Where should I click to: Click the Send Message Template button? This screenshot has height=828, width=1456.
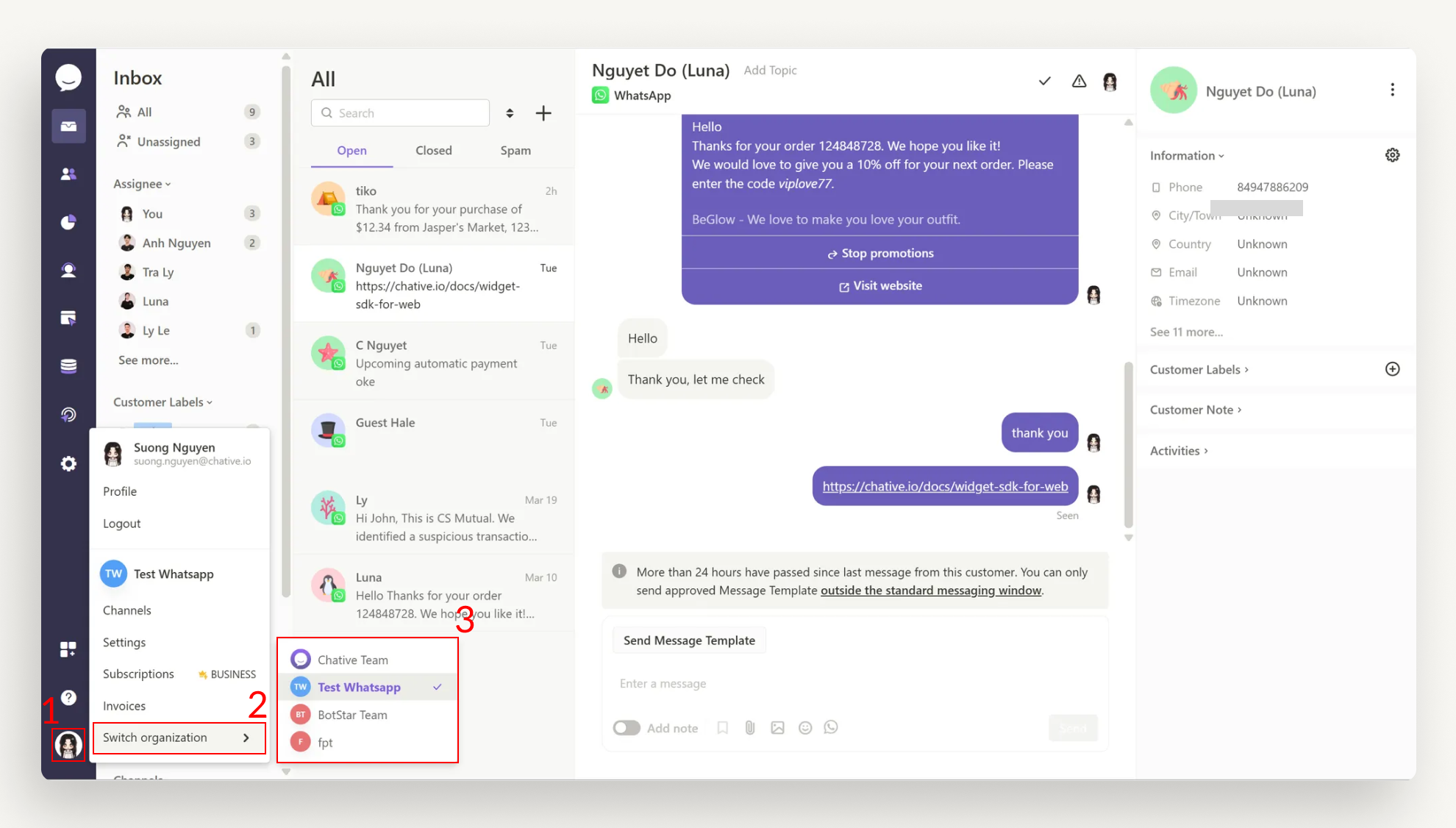[689, 640]
